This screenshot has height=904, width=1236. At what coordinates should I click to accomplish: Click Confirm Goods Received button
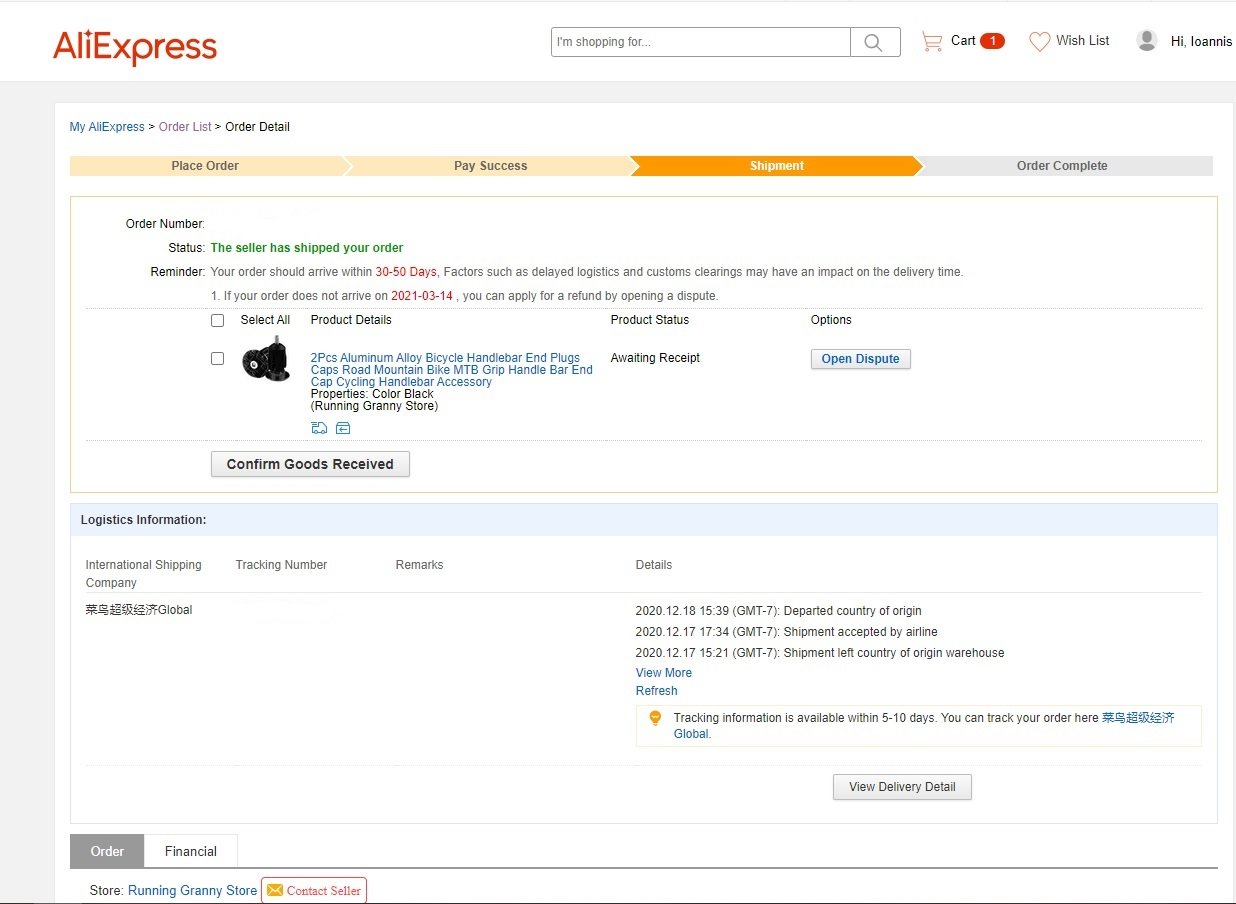[x=310, y=464]
